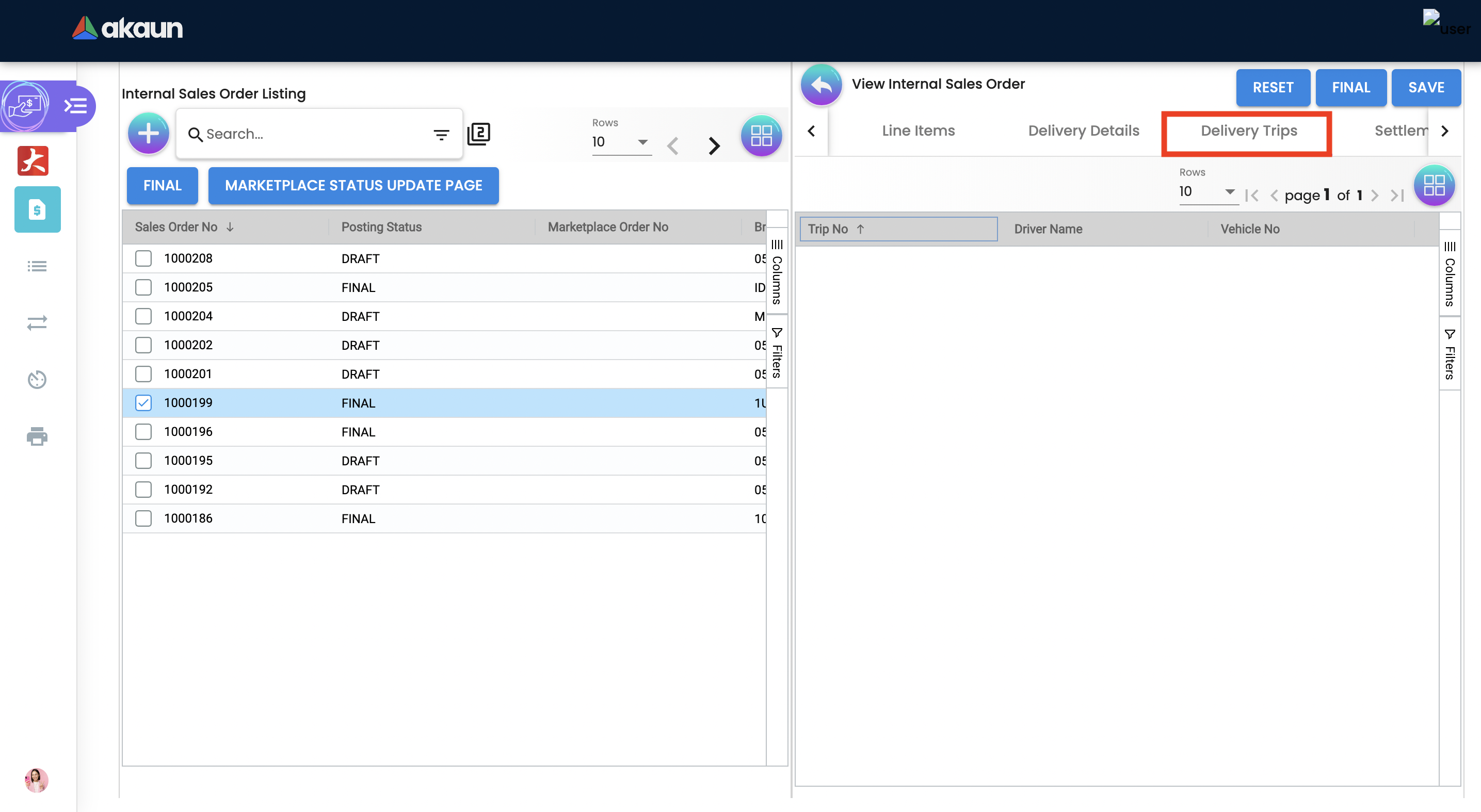Click the transfer arrows icon in the sidebar
The image size is (1481, 812).
pos(37,322)
